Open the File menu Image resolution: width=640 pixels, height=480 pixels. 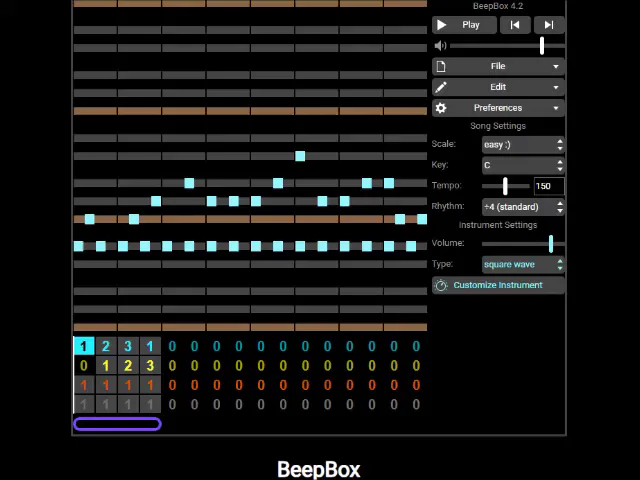(x=498, y=66)
